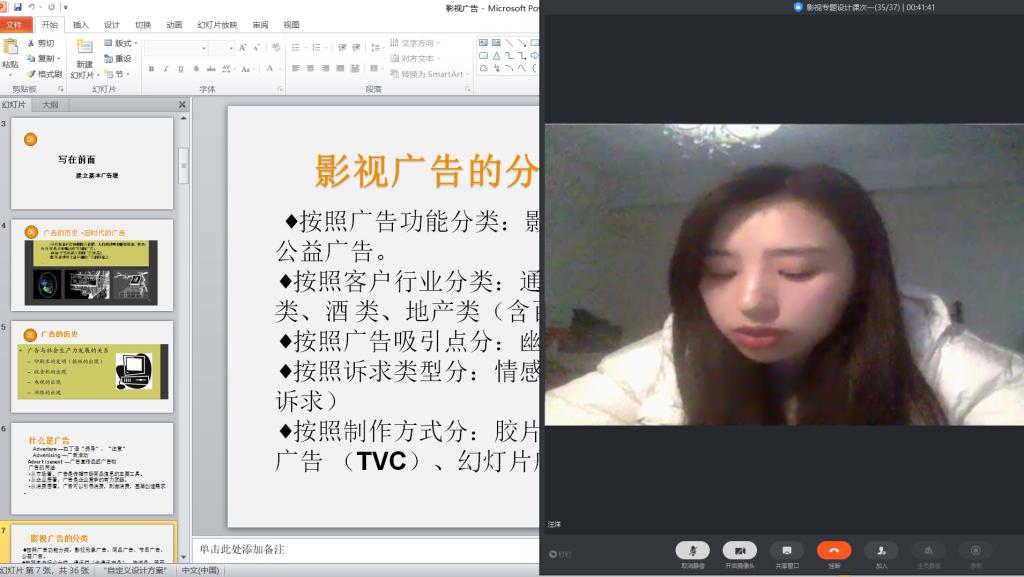Select slide 6 thumbnail 什么是广告

pos(92,469)
